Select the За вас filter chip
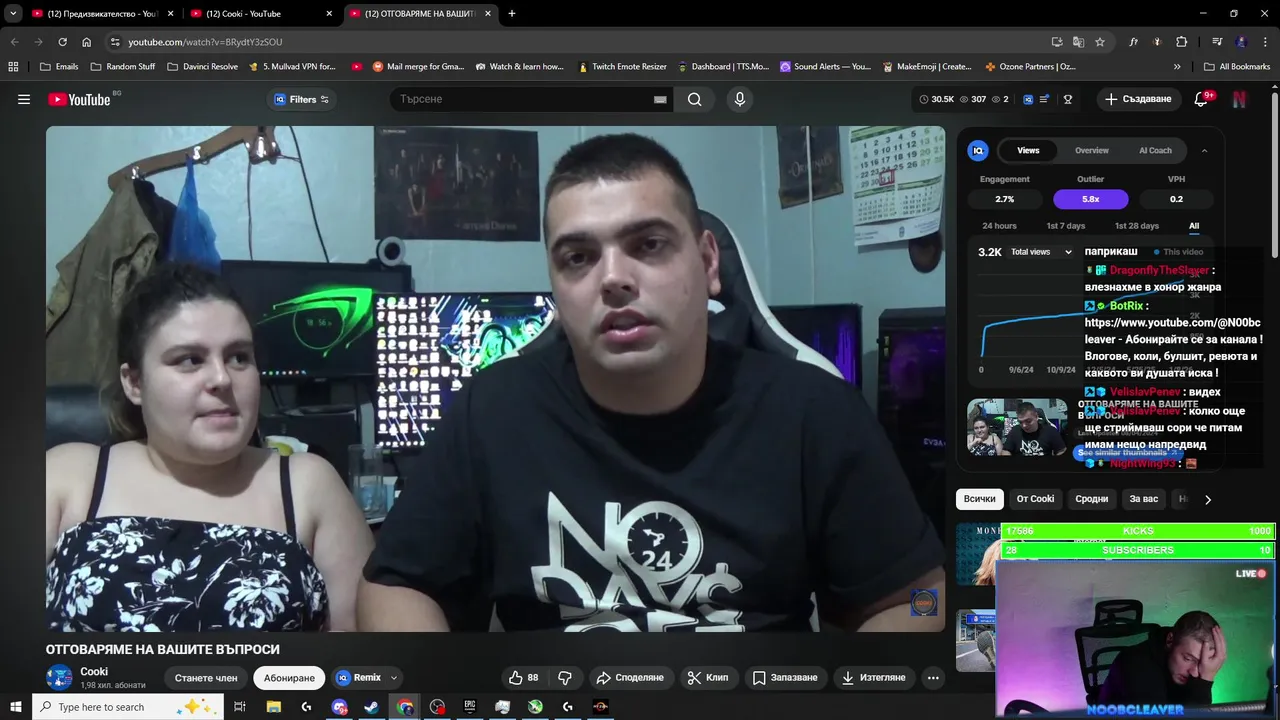 (1143, 499)
